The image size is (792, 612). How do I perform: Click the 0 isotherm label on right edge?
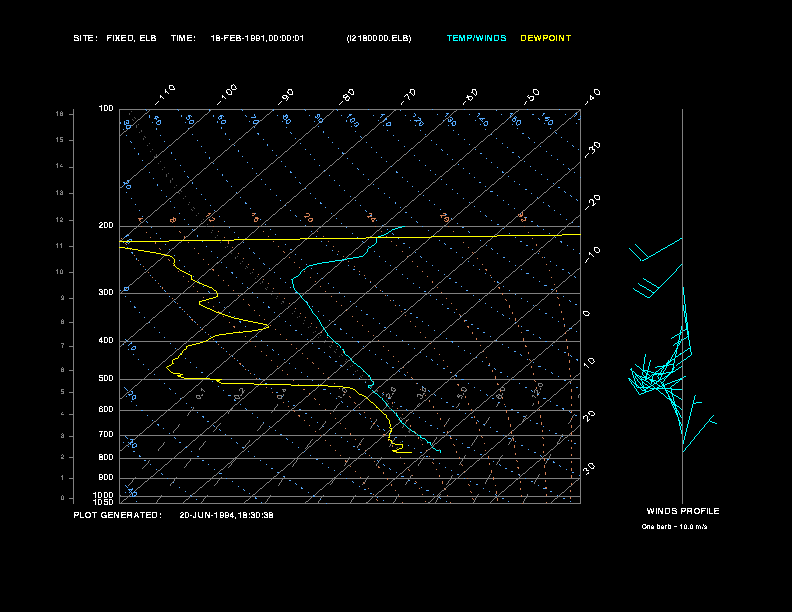(586, 314)
